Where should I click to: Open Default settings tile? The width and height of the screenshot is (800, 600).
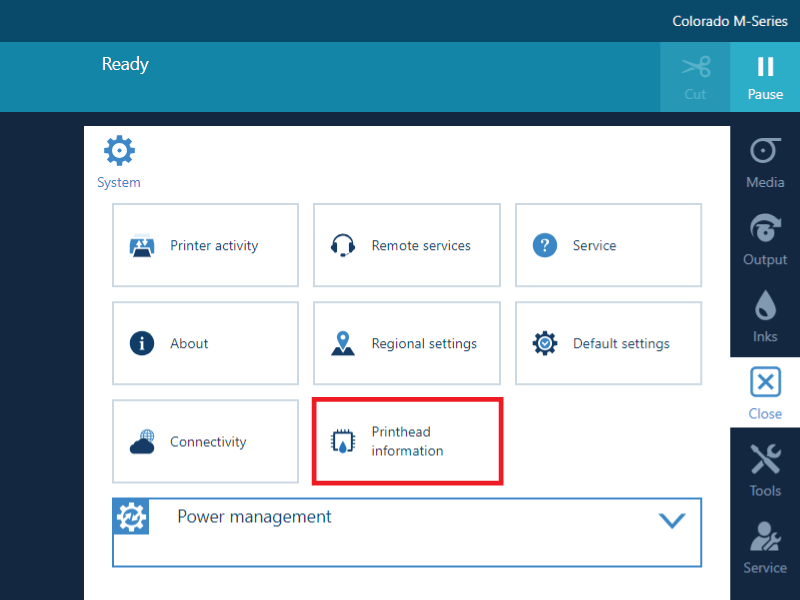(608, 343)
